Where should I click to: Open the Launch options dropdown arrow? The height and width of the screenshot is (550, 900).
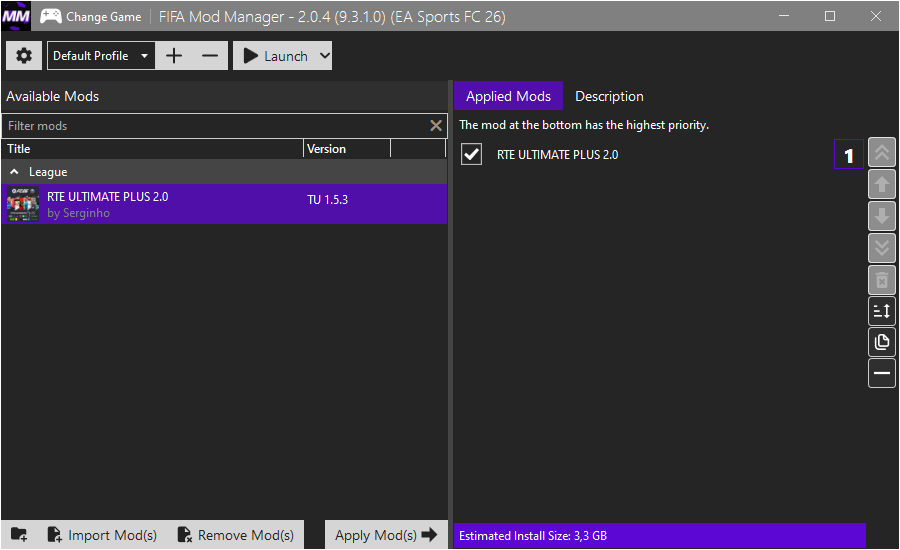point(323,56)
